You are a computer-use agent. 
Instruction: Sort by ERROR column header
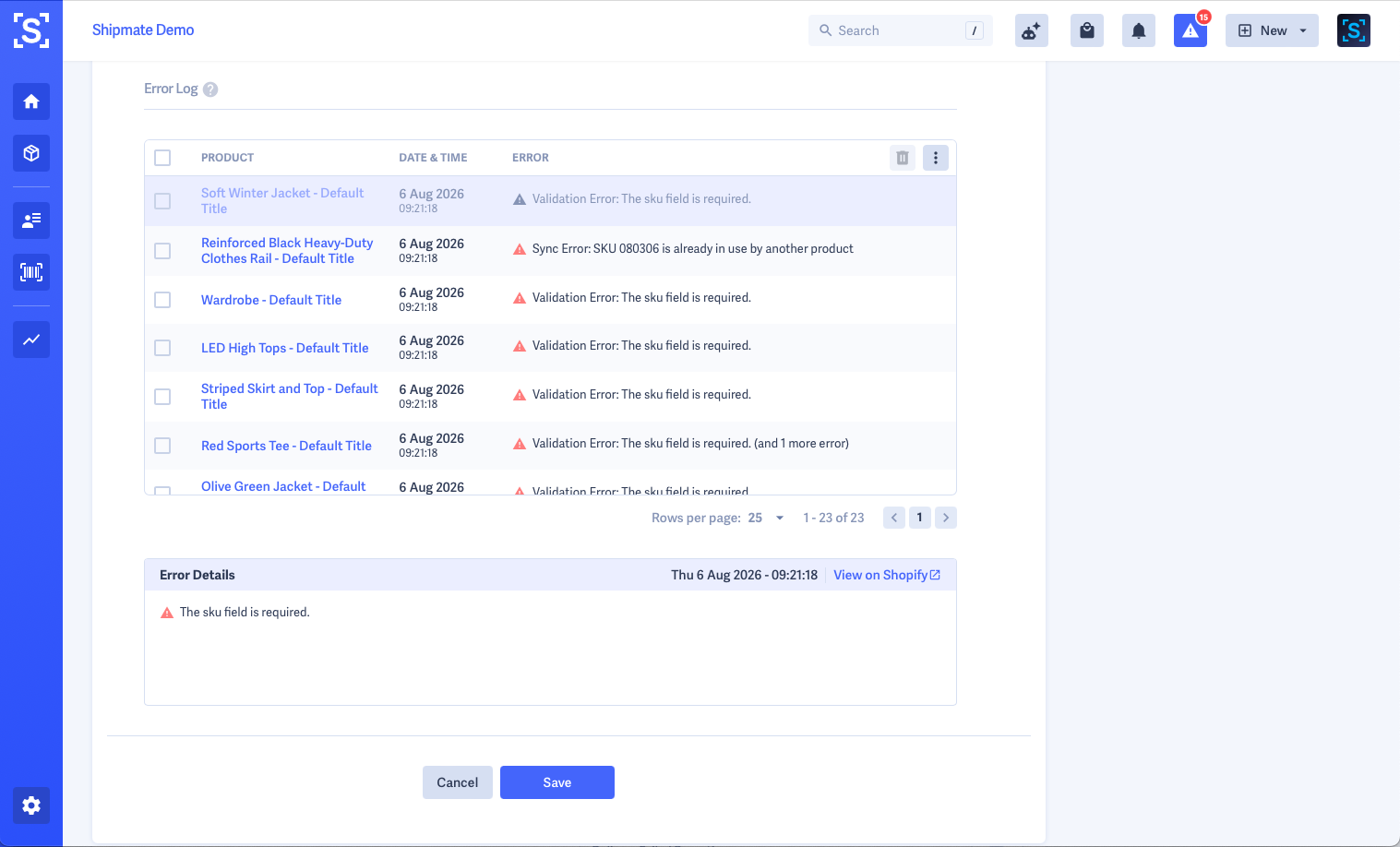click(531, 158)
